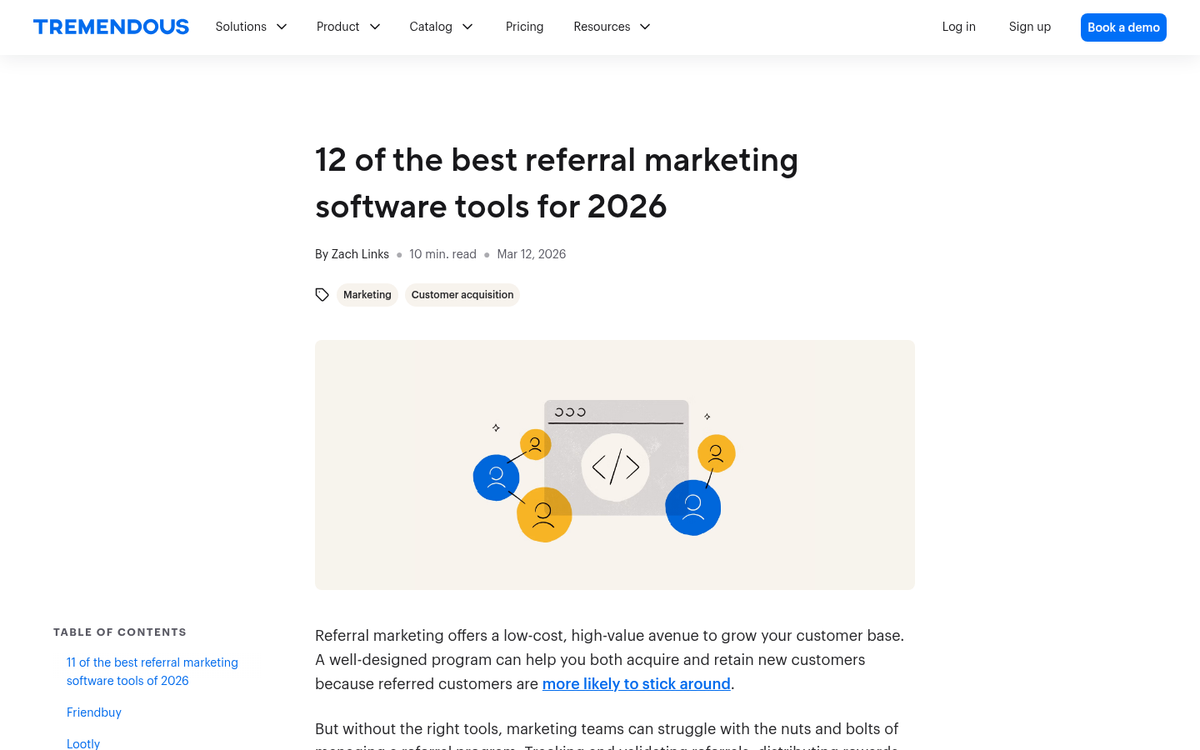Click the Sign up link
This screenshot has height=750, width=1200.
(1030, 27)
